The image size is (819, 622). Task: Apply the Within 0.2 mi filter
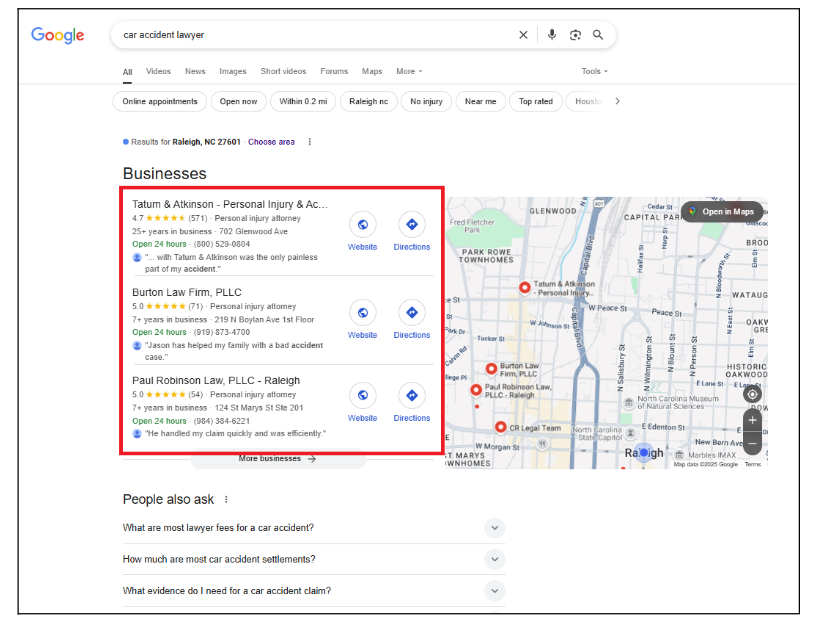tap(303, 101)
